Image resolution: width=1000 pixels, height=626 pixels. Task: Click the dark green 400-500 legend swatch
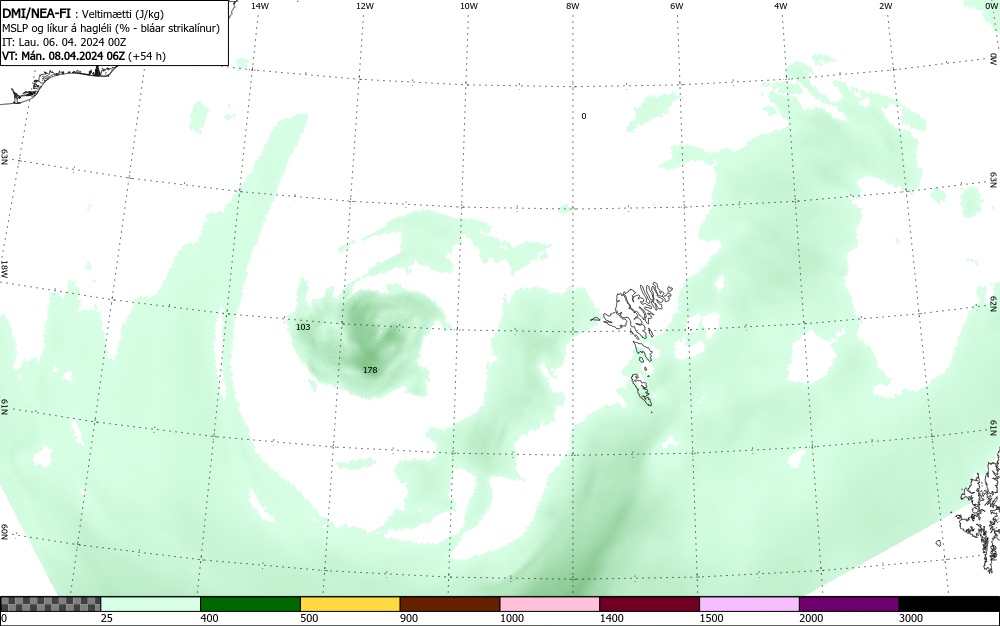tap(250, 604)
